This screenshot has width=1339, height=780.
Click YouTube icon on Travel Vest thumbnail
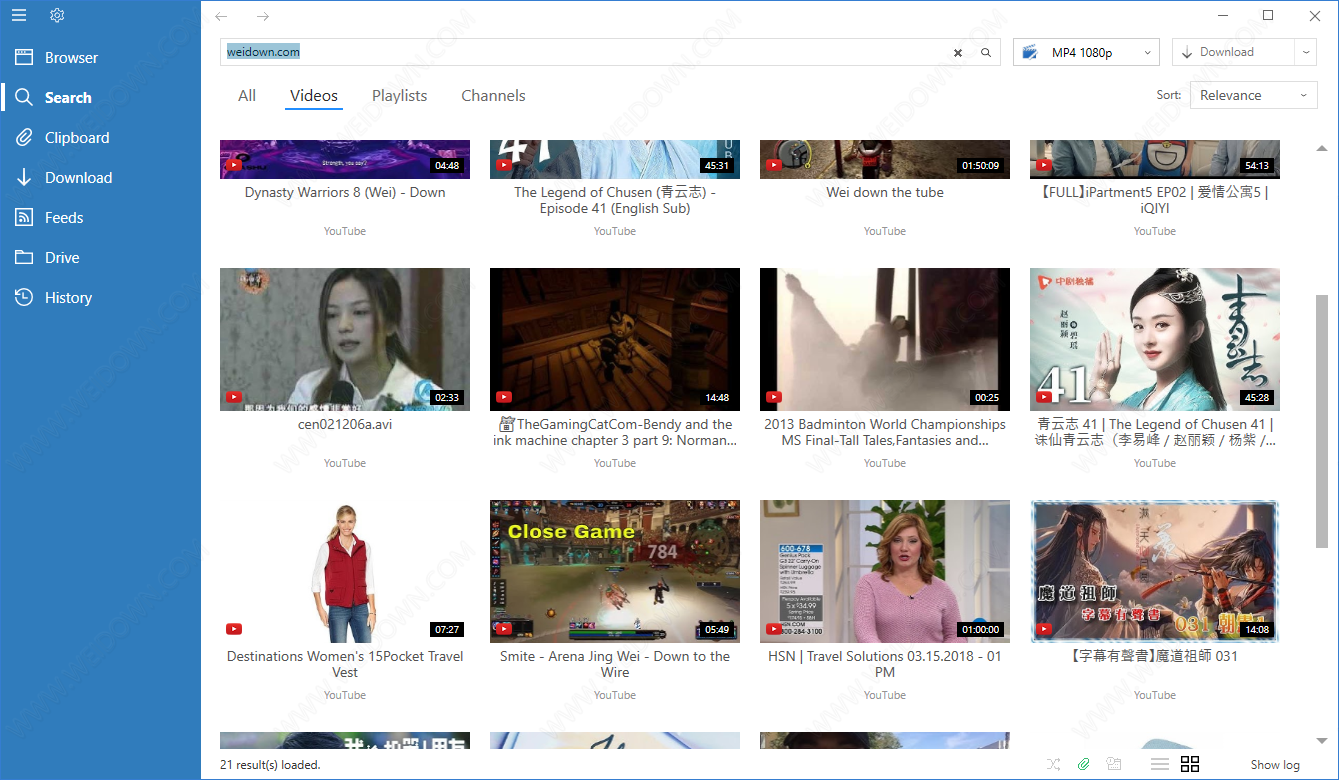coord(233,629)
